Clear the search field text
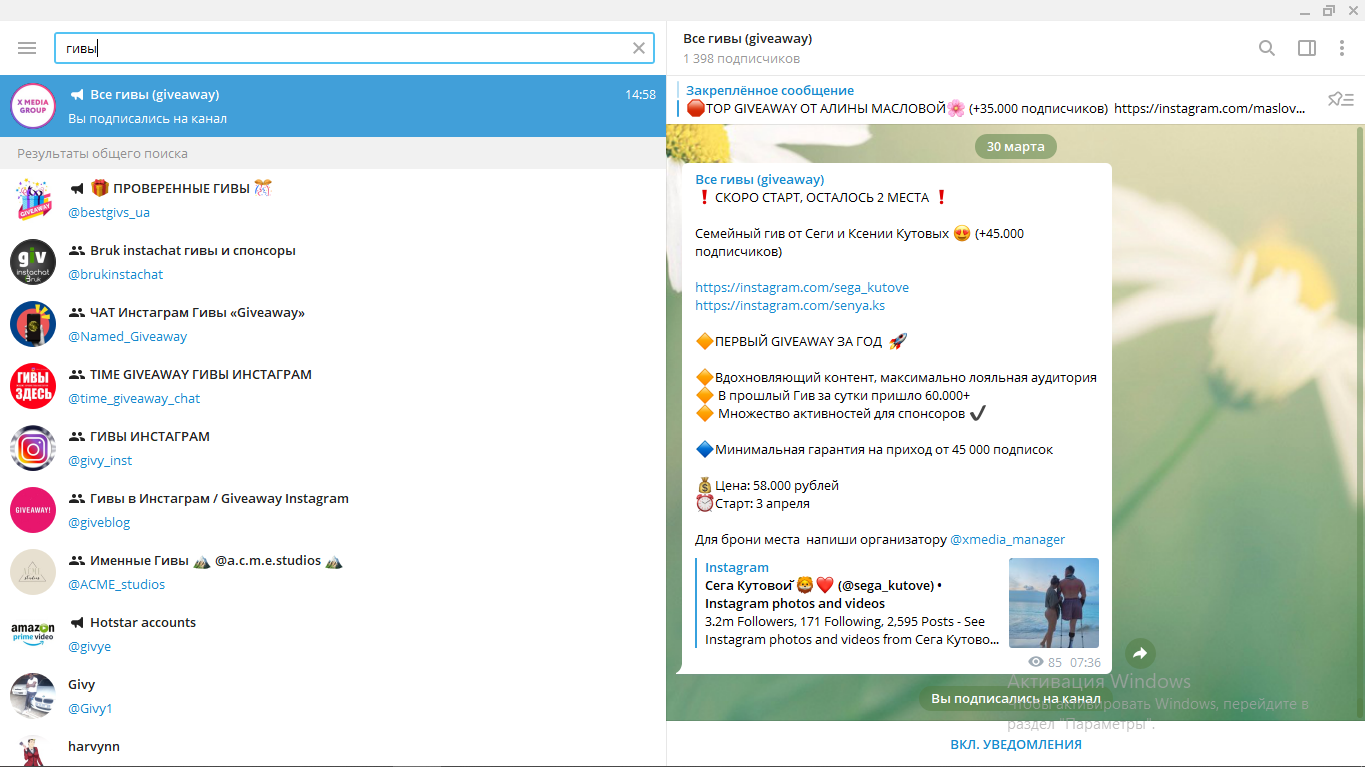The width and height of the screenshot is (1365, 767). coord(639,48)
